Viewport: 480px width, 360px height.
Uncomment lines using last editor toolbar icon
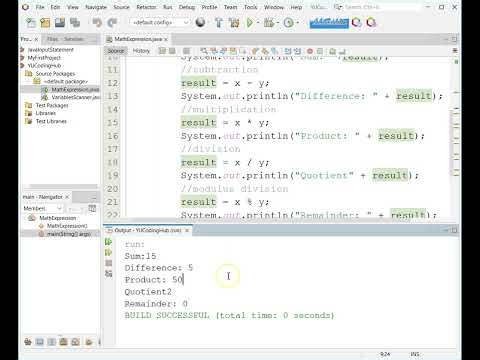pos(342,51)
